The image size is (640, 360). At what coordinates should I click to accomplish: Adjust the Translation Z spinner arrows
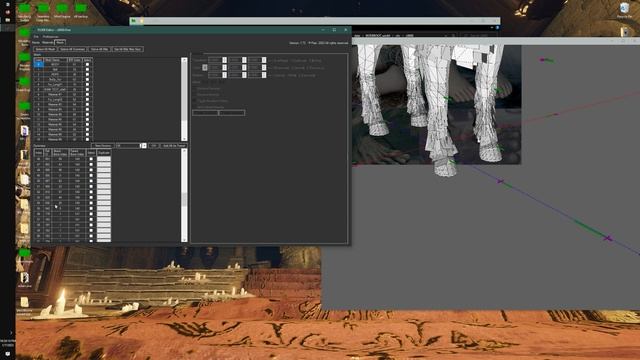pyautogui.click(x=264, y=60)
